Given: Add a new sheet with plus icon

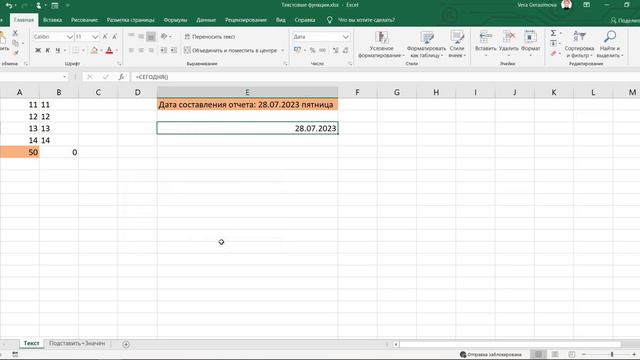Looking at the screenshot, I should 126,344.
